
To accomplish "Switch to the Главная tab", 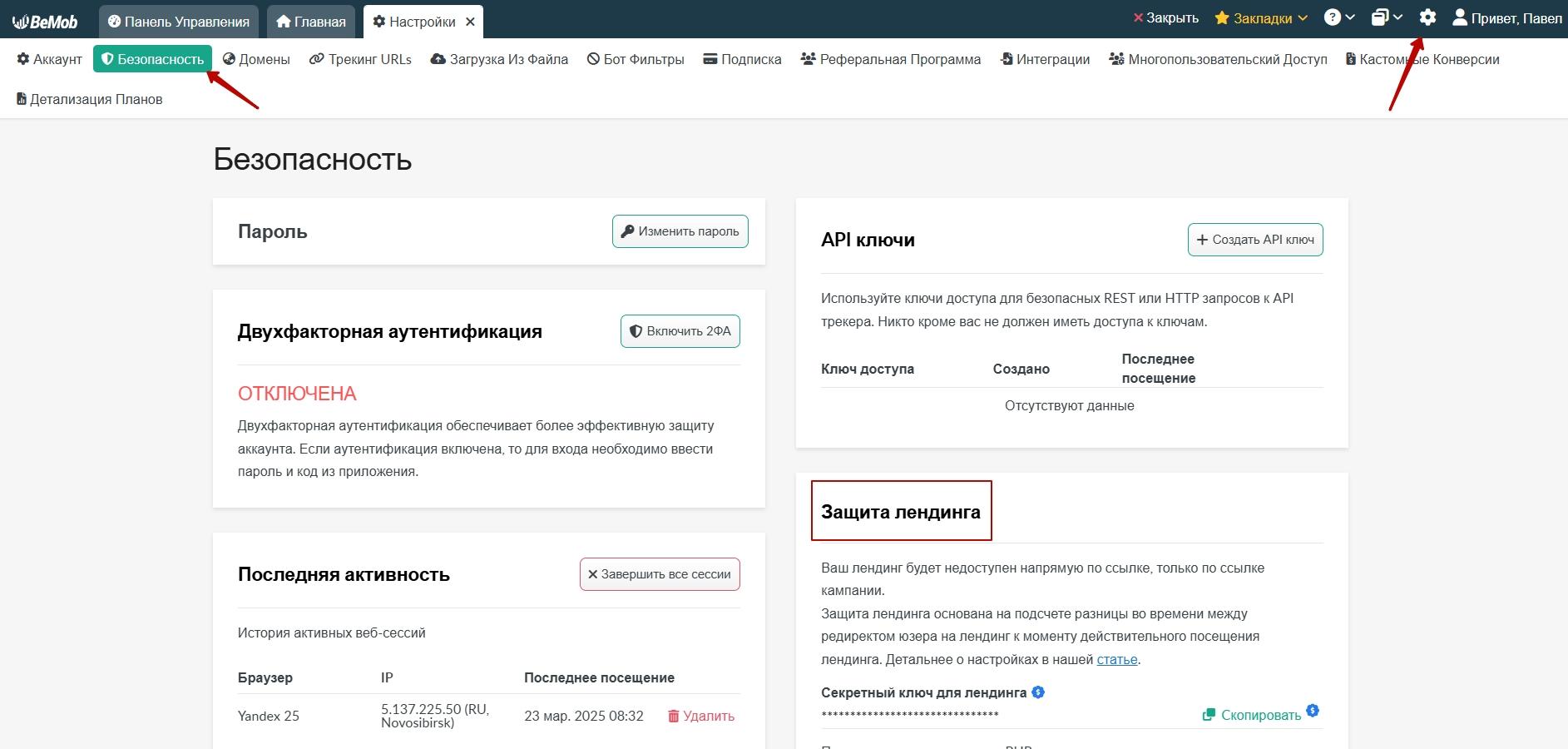I will point(311,22).
